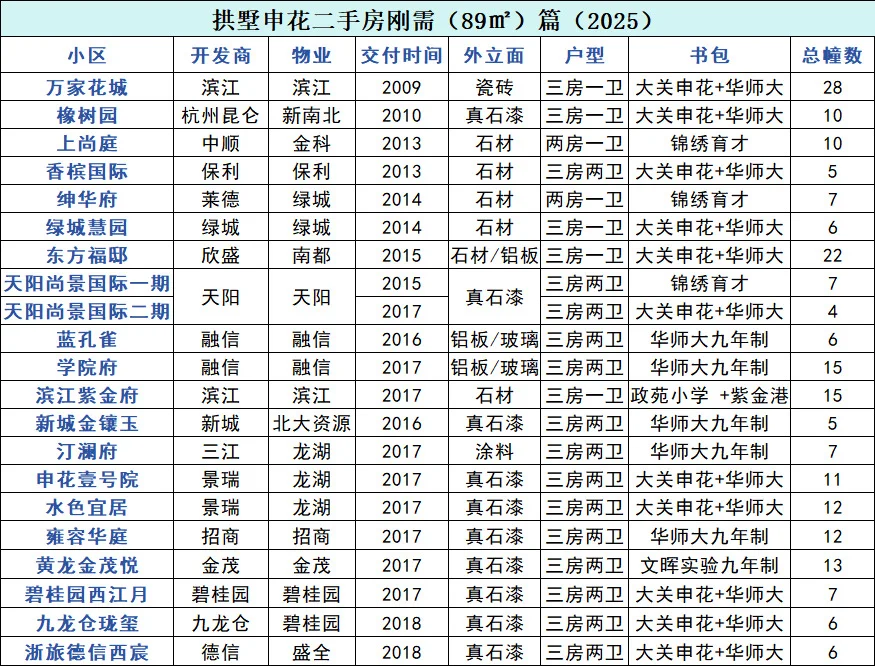This screenshot has width=875, height=666.
Task: Click the 瓷砖 facade cell
Action: pyautogui.click(x=494, y=87)
